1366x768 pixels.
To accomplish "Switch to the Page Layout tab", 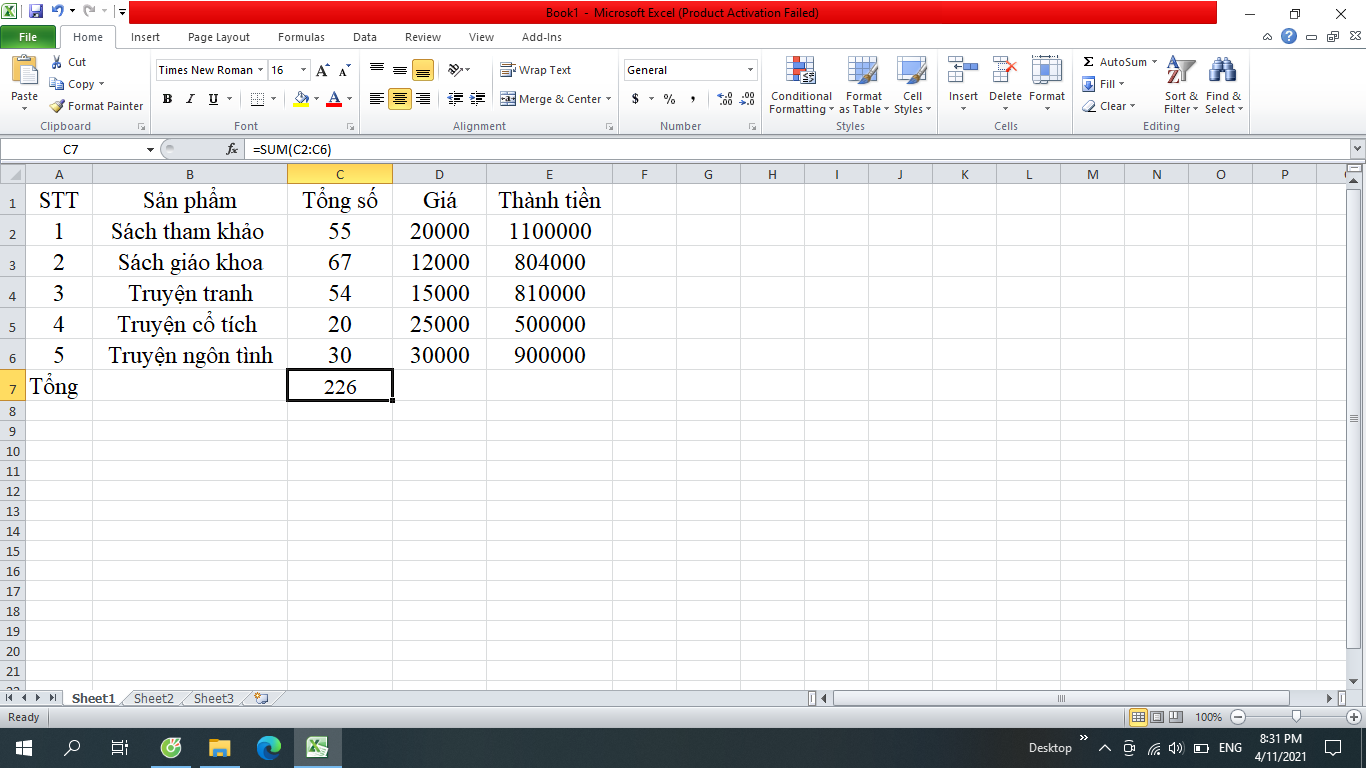I will pyautogui.click(x=219, y=37).
